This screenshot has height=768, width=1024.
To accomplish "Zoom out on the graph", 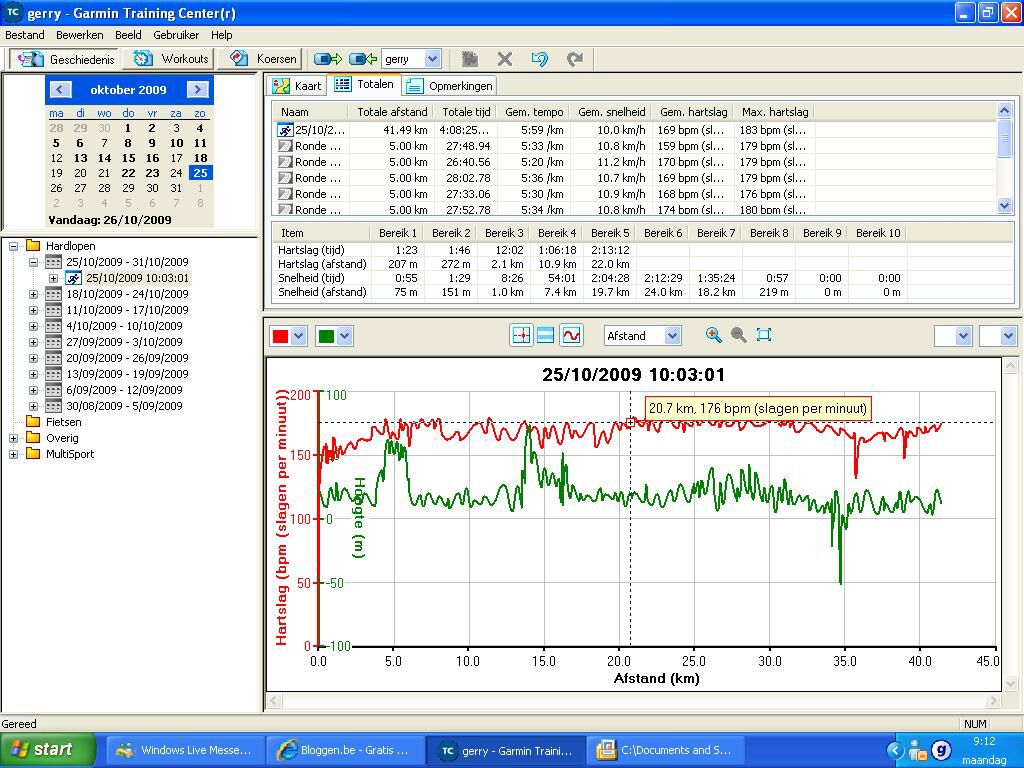I will pos(739,335).
